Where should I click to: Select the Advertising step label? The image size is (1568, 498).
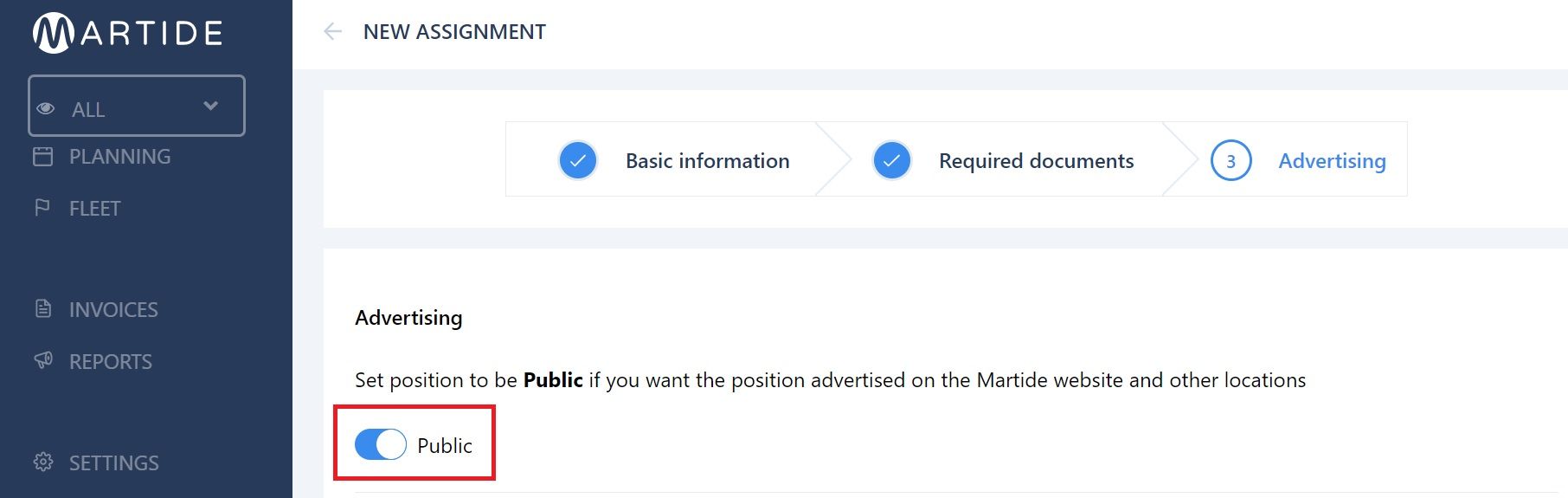pyautogui.click(x=1332, y=161)
